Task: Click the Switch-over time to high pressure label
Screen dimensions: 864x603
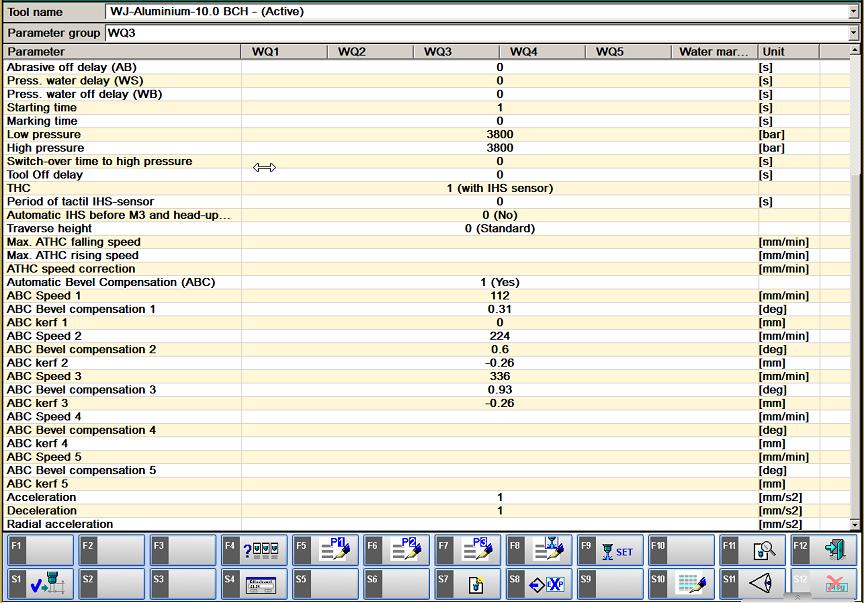Action: (x=100, y=161)
